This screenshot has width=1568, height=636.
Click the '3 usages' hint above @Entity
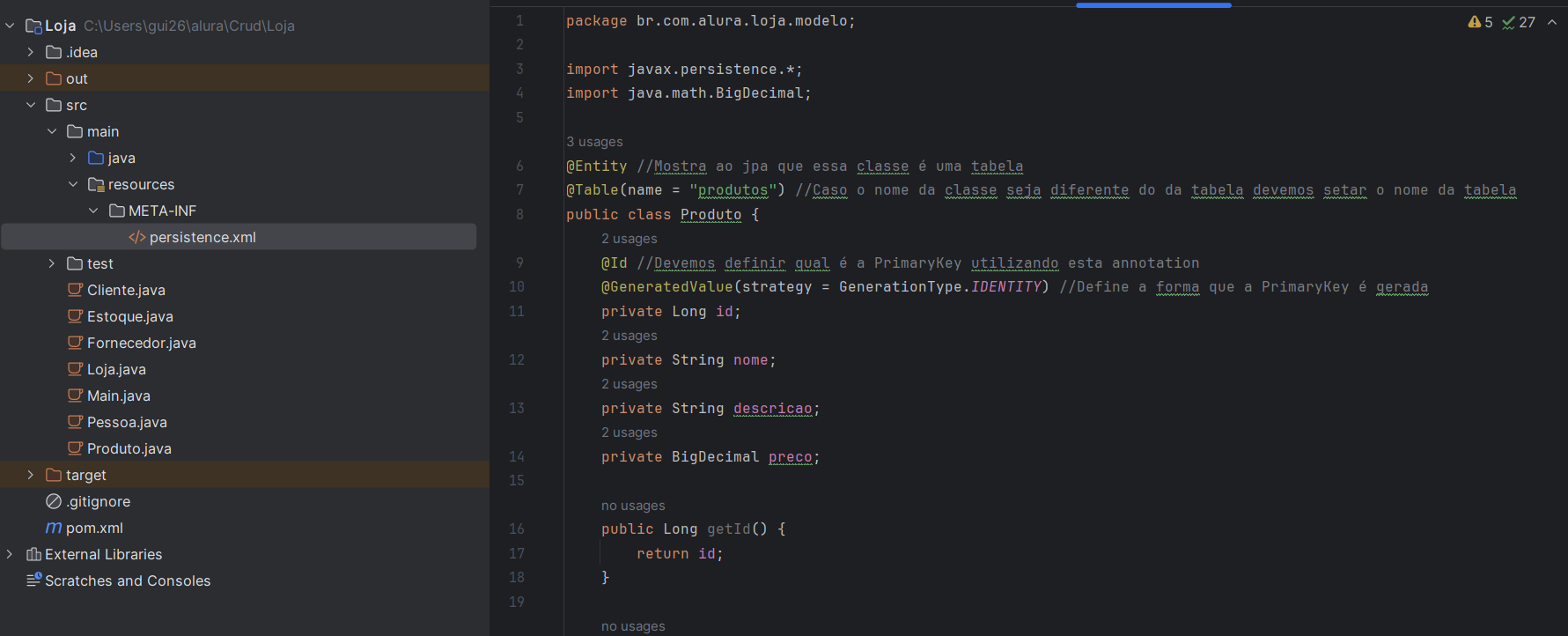tap(594, 142)
